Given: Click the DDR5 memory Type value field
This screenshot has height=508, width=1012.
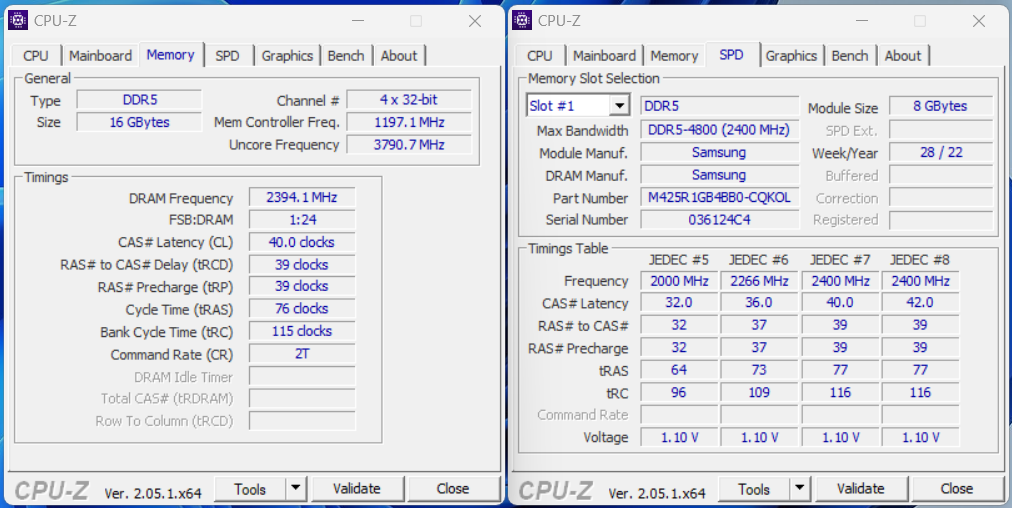Looking at the screenshot, I should tap(139, 100).
